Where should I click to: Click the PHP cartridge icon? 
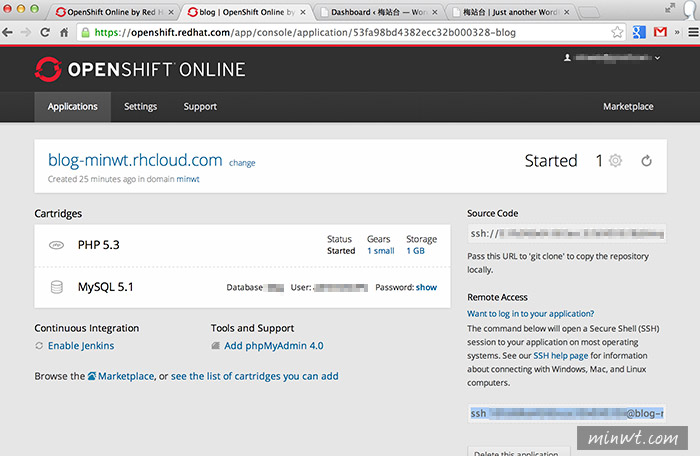pyautogui.click(x=56, y=245)
